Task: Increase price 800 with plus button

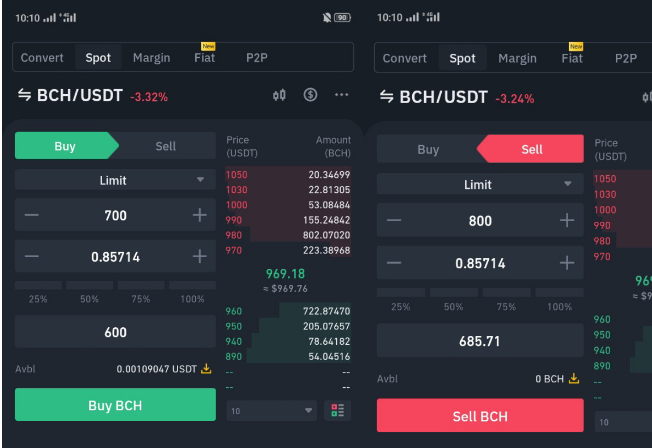Action: [567, 220]
